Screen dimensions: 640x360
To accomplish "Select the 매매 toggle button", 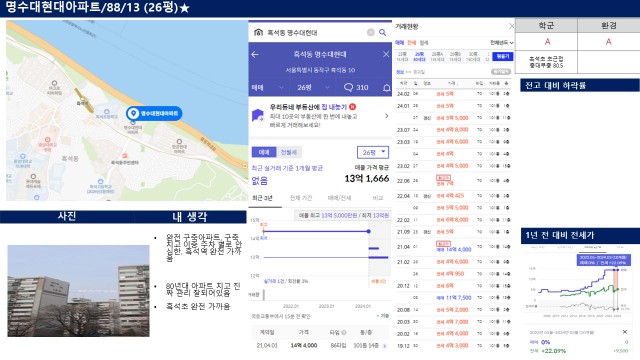I will [264, 152].
